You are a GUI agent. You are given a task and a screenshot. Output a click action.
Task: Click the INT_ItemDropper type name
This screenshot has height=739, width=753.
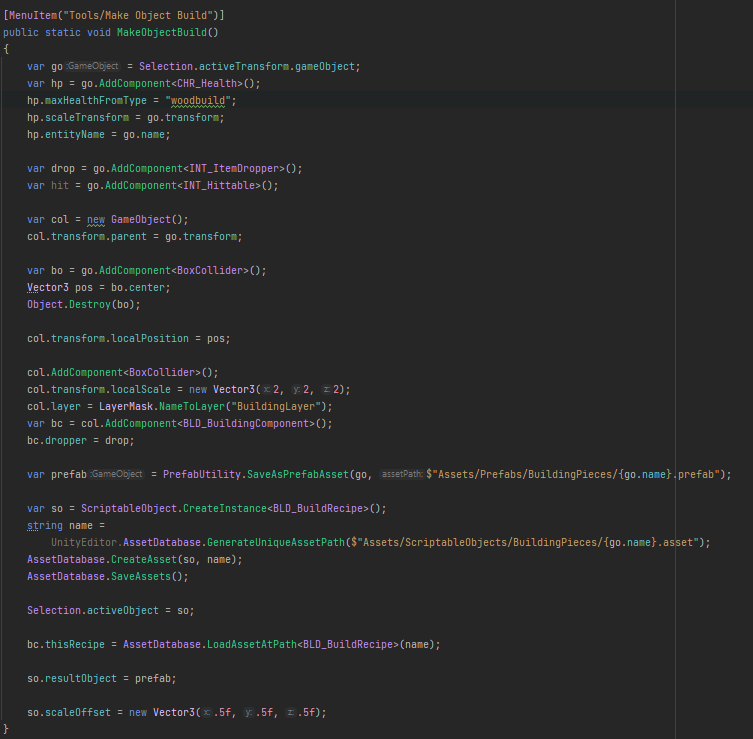[234, 169]
